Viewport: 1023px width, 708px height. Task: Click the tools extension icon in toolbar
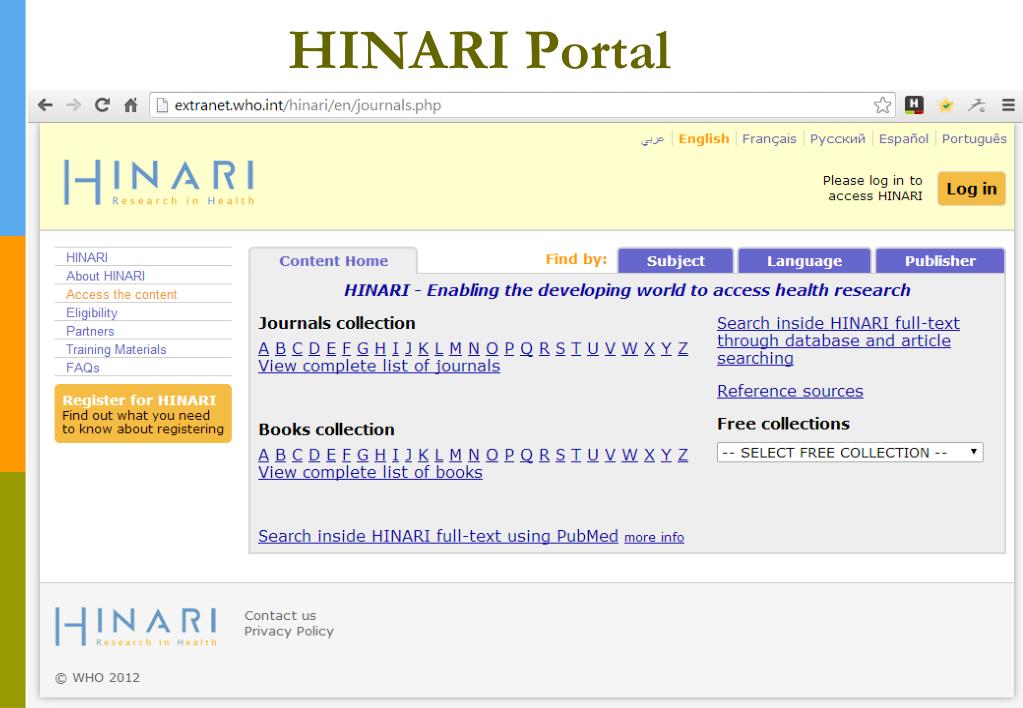[x=977, y=105]
